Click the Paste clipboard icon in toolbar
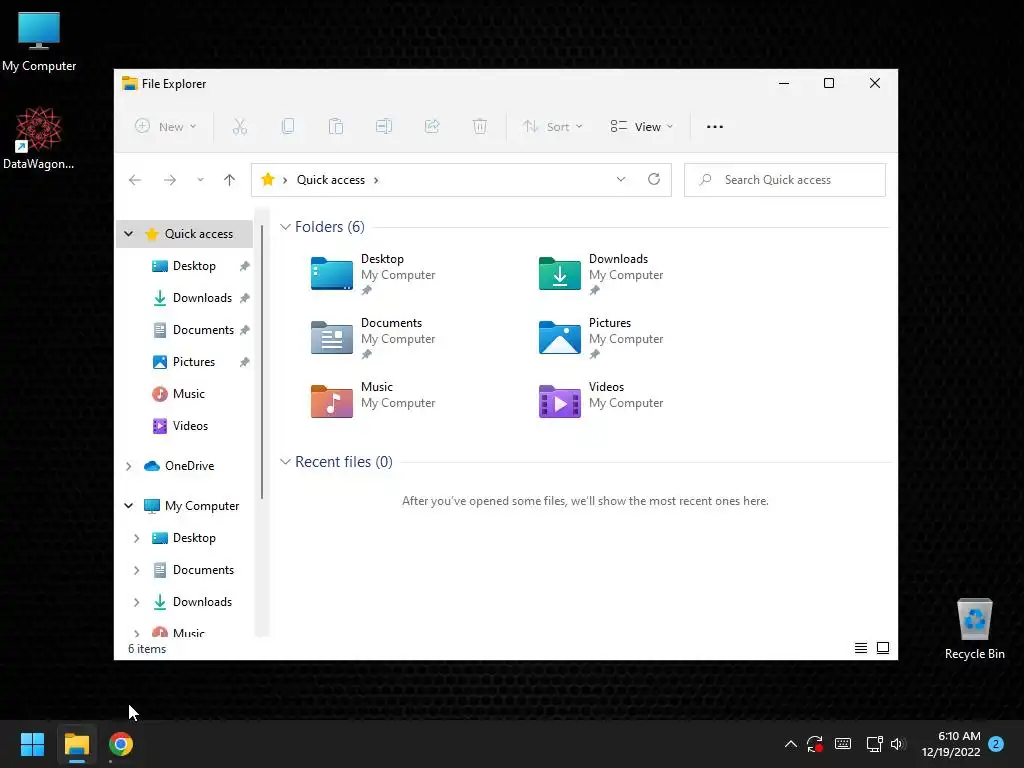1024x768 pixels. pyautogui.click(x=336, y=126)
